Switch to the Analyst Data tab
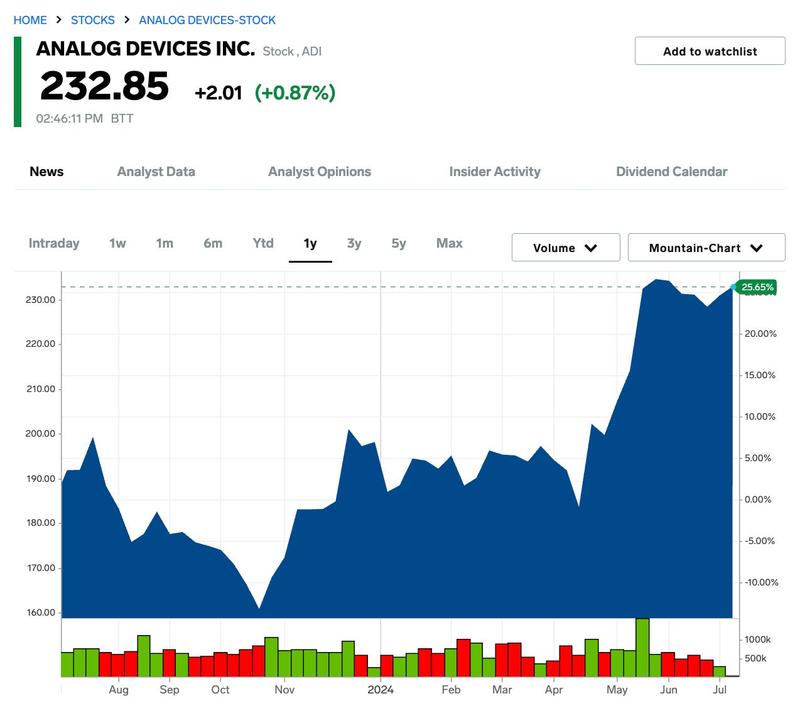 click(x=156, y=171)
